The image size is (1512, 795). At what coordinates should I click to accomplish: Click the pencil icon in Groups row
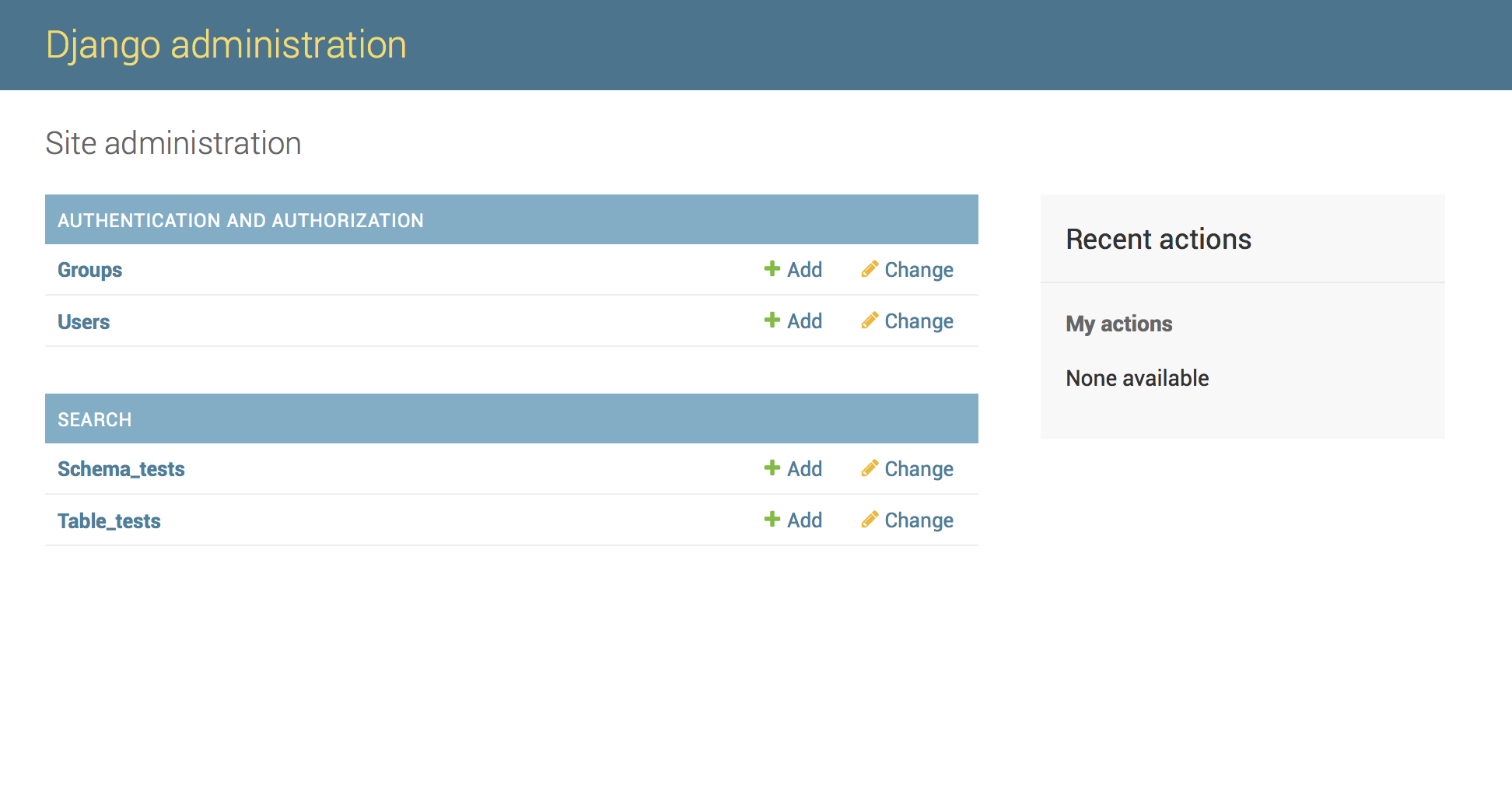point(870,268)
